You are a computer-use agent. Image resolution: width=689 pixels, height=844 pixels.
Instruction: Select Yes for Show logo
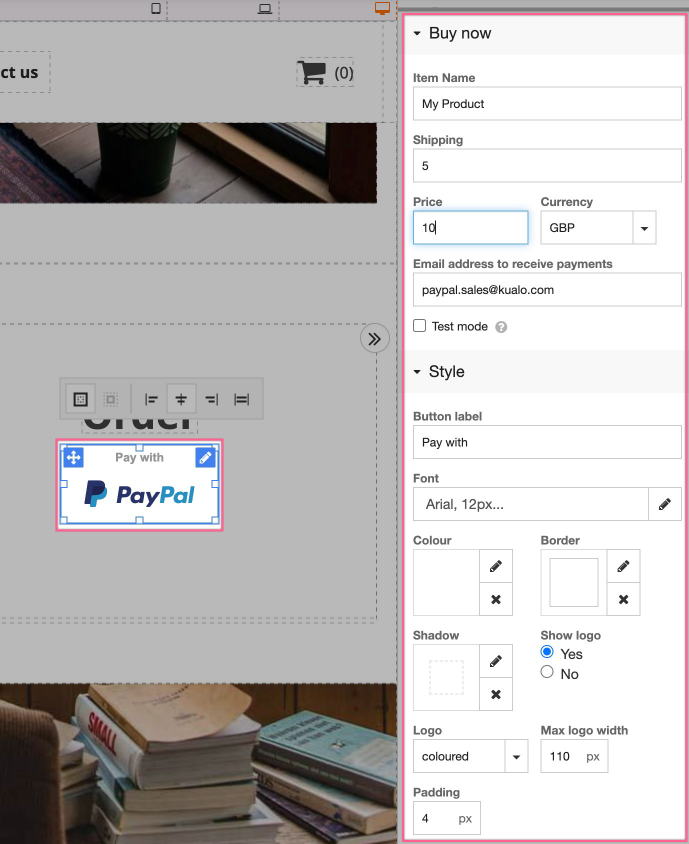547,652
